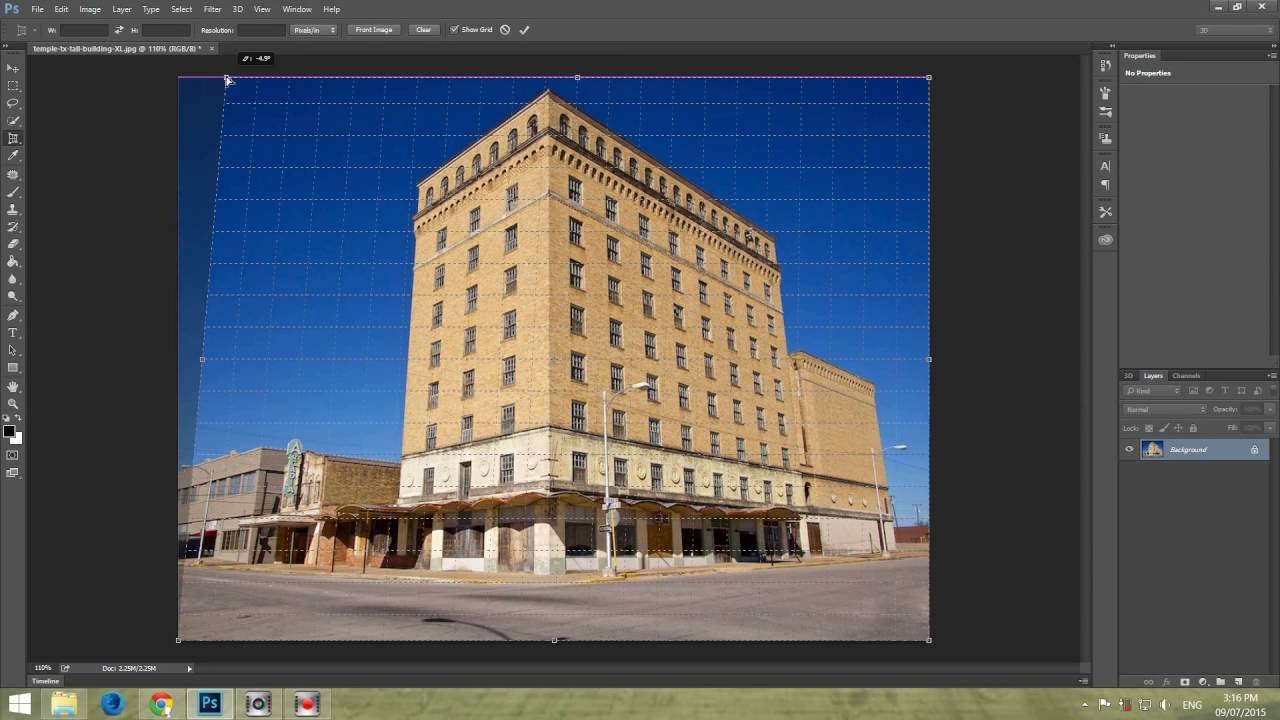Click the foreground color swatch
1280x720 pixels.
click(x=9, y=431)
